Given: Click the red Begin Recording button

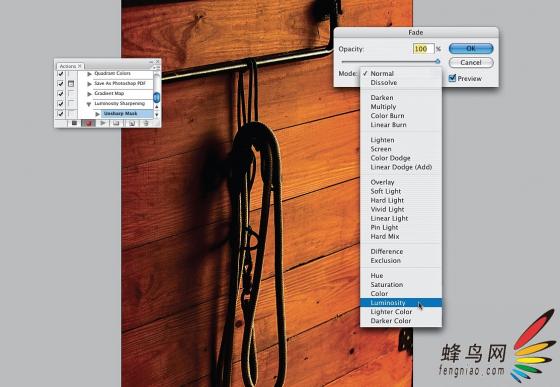Looking at the screenshot, I should point(88,123).
